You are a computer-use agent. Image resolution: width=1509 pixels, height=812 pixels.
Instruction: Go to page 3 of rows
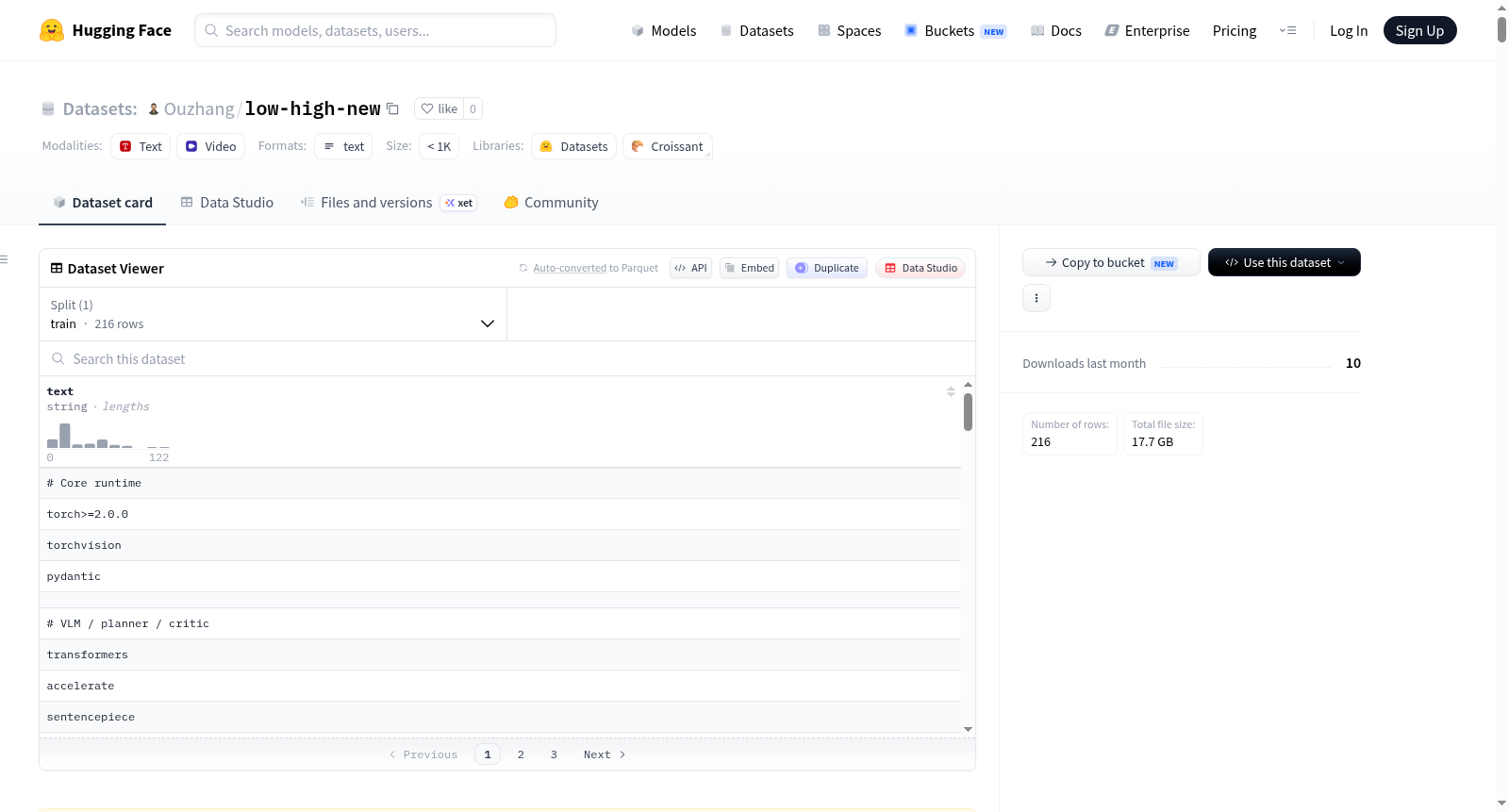coord(554,754)
